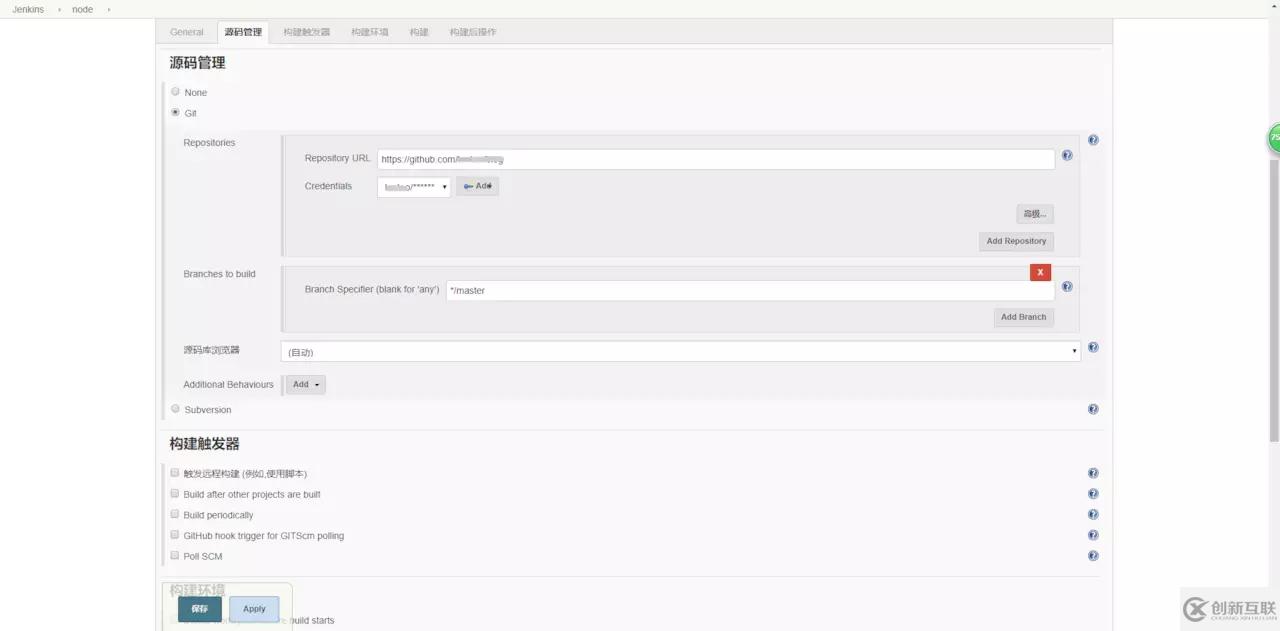Click the Apply button
Viewport: 1280px width, 631px height.
pyautogui.click(x=254, y=609)
